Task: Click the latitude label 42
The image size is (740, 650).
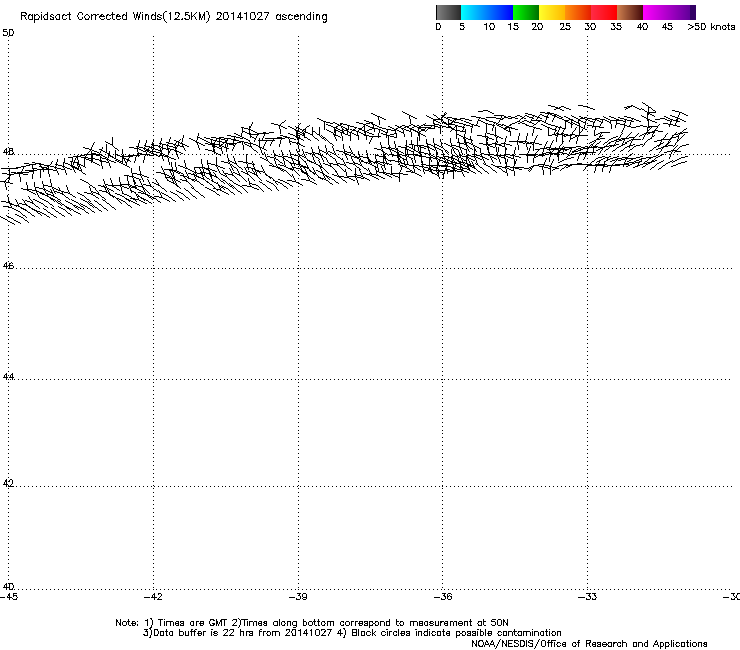Action: point(8,483)
